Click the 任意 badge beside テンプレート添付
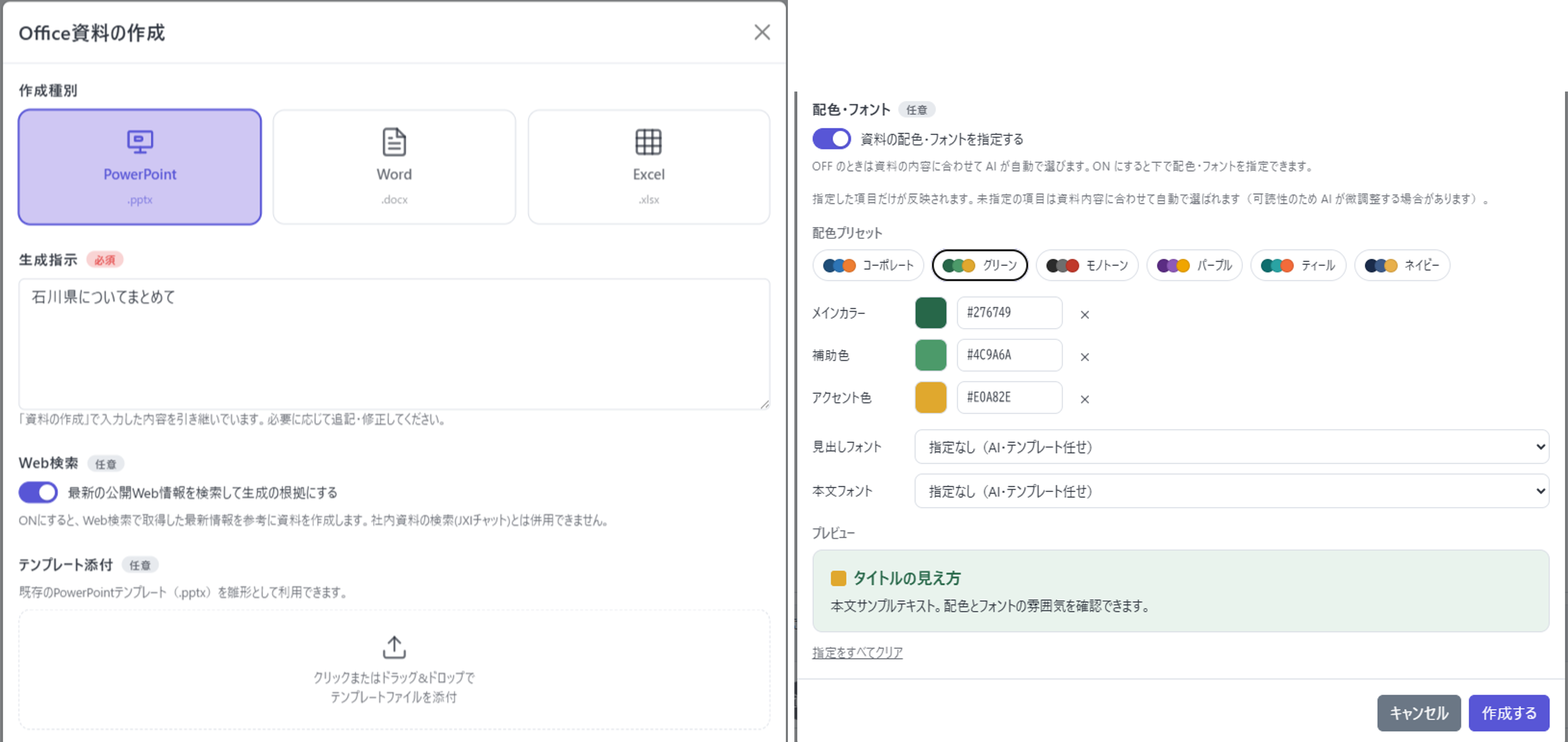The height and width of the screenshot is (742, 1568). pyautogui.click(x=140, y=565)
